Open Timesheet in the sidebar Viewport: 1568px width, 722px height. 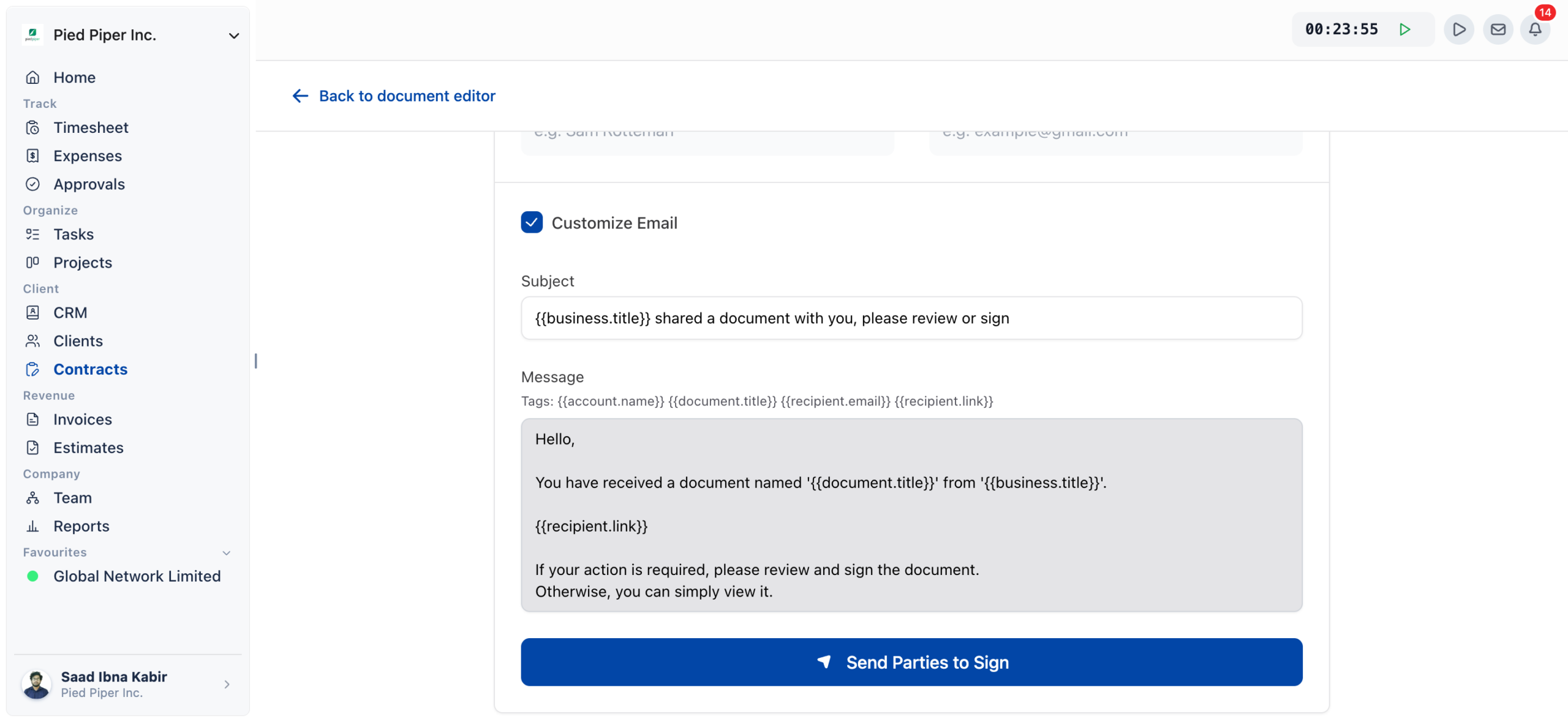[91, 127]
